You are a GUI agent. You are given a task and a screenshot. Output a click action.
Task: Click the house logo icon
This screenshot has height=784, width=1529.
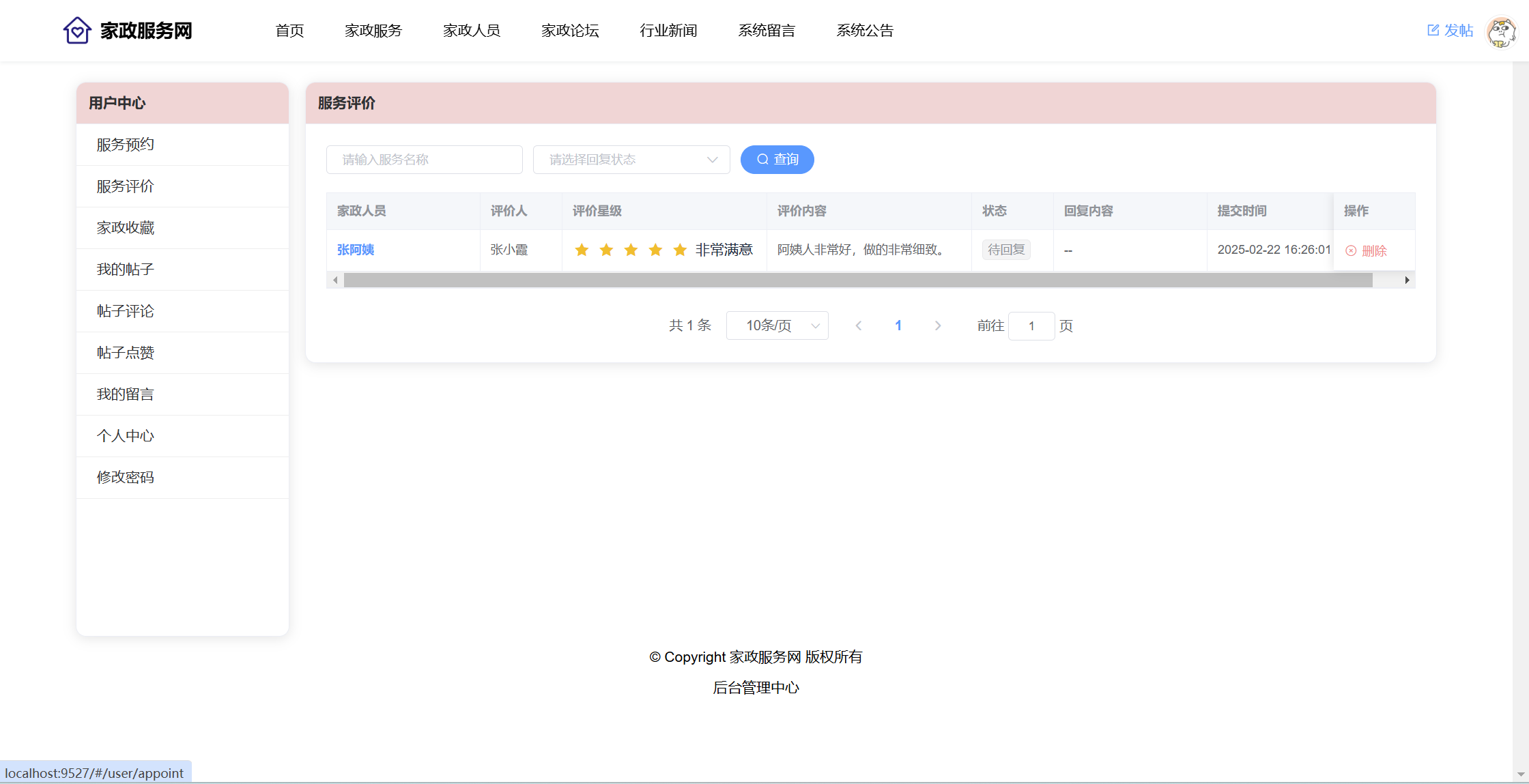click(77, 31)
